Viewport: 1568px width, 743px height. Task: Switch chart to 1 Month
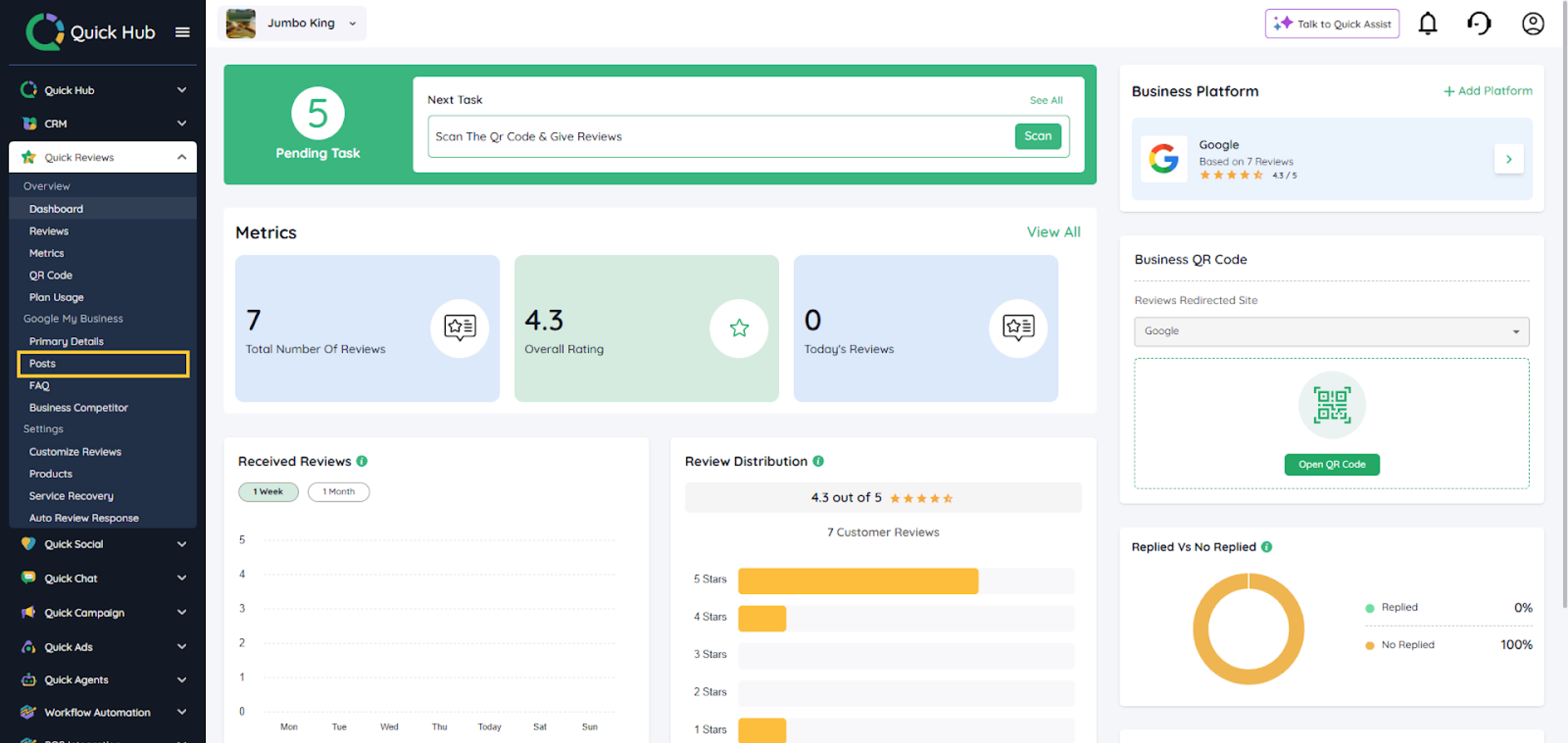pyautogui.click(x=339, y=491)
